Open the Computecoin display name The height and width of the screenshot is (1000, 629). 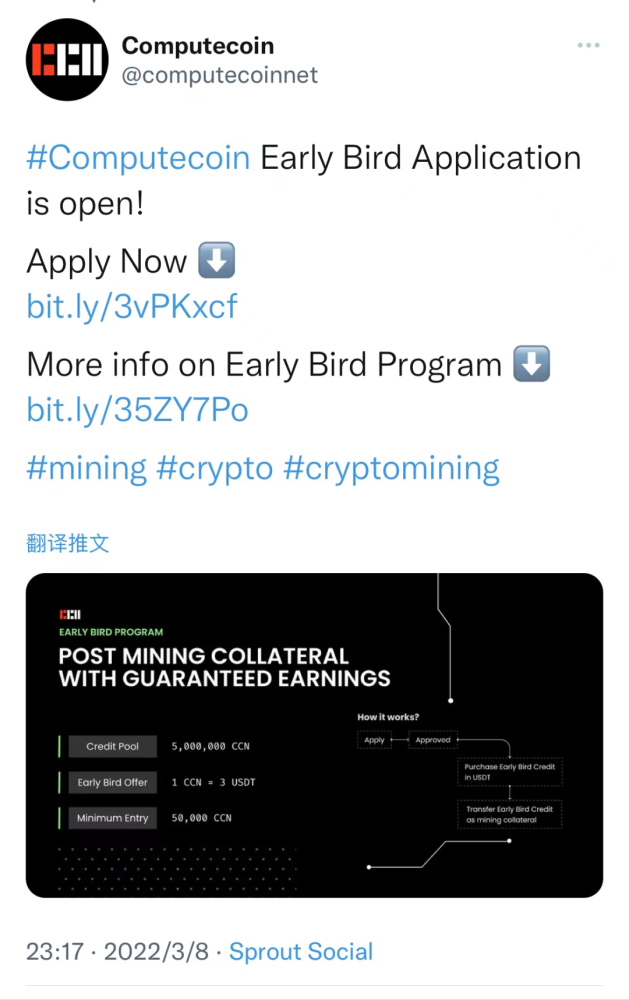(197, 45)
